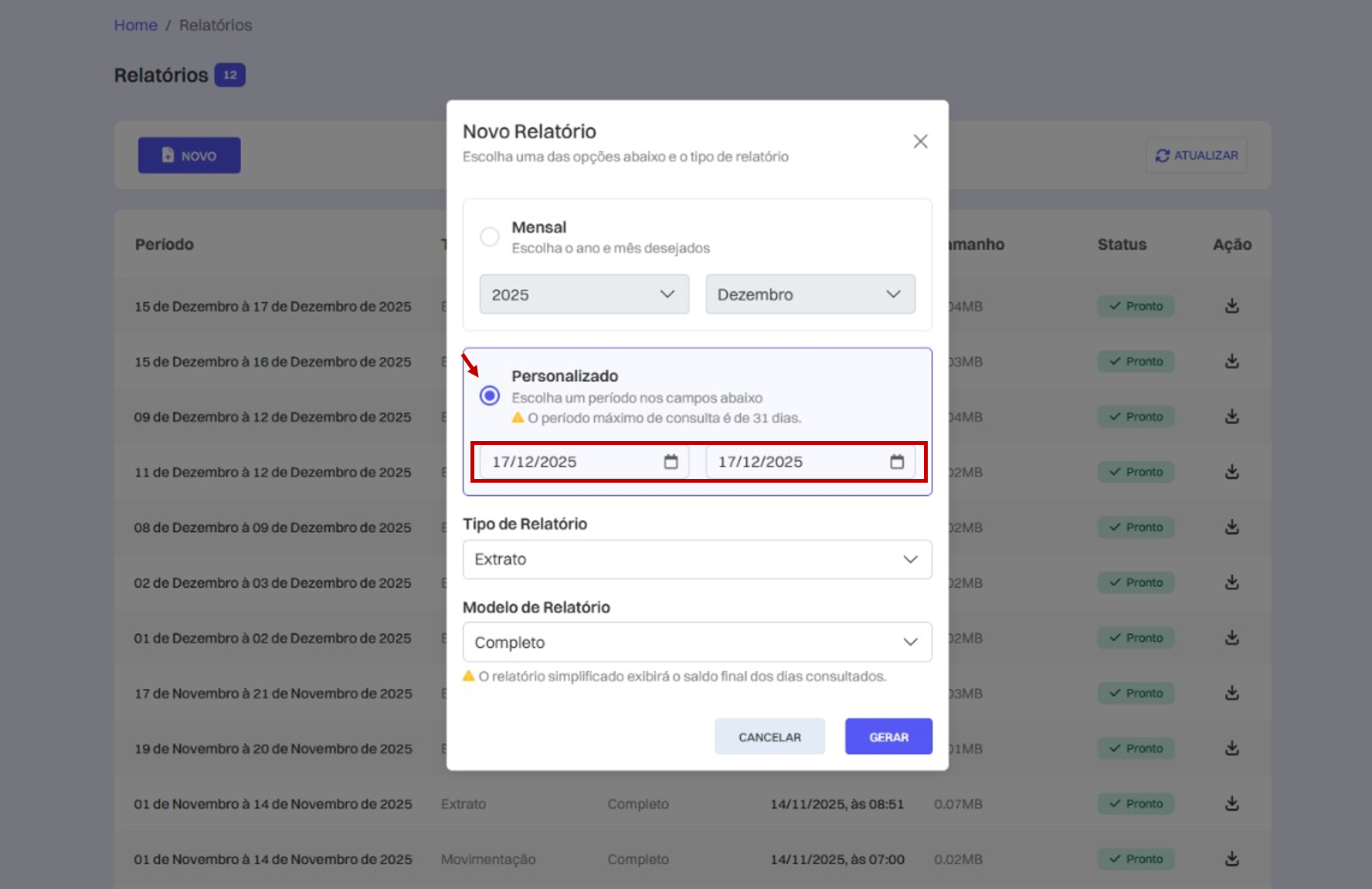Click the Novo report button

point(189,155)
